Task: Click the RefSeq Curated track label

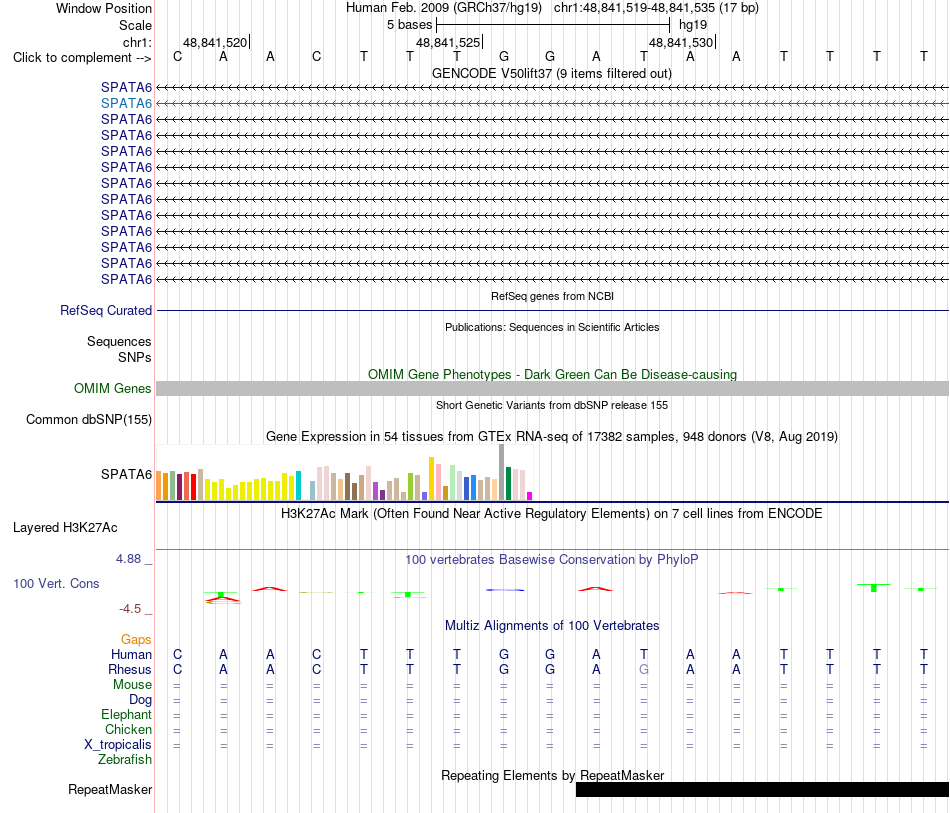Action: pyautogui.click(x=105, y=310)
